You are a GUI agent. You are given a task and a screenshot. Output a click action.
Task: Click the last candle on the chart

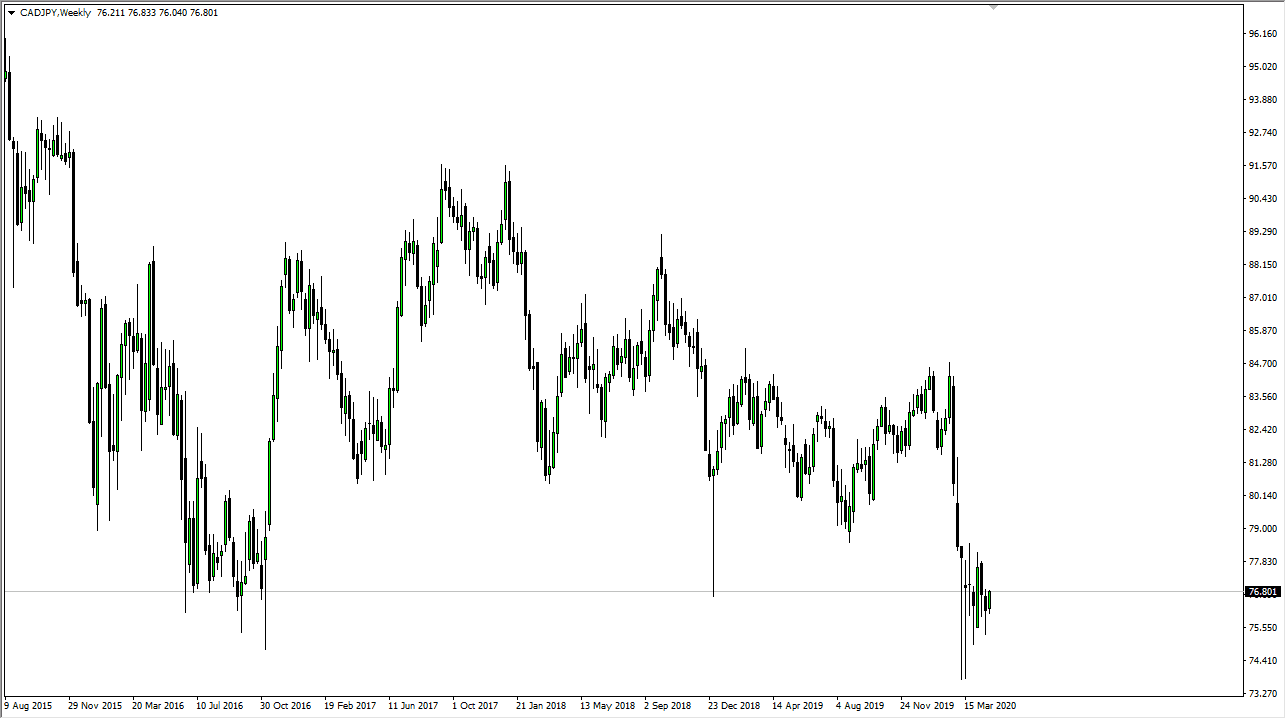(989, 600)
